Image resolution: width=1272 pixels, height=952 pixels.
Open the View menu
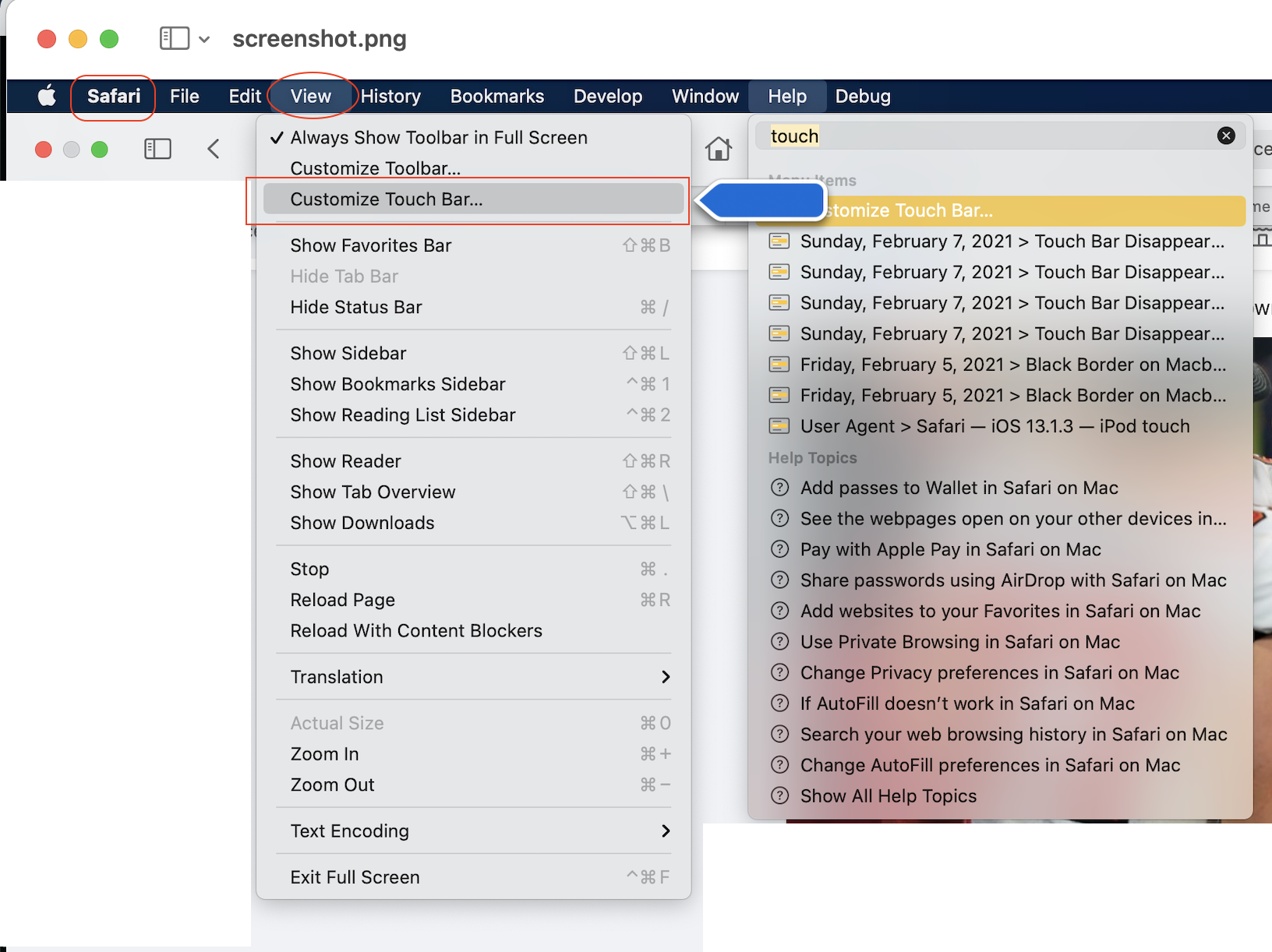coord(311,96)
